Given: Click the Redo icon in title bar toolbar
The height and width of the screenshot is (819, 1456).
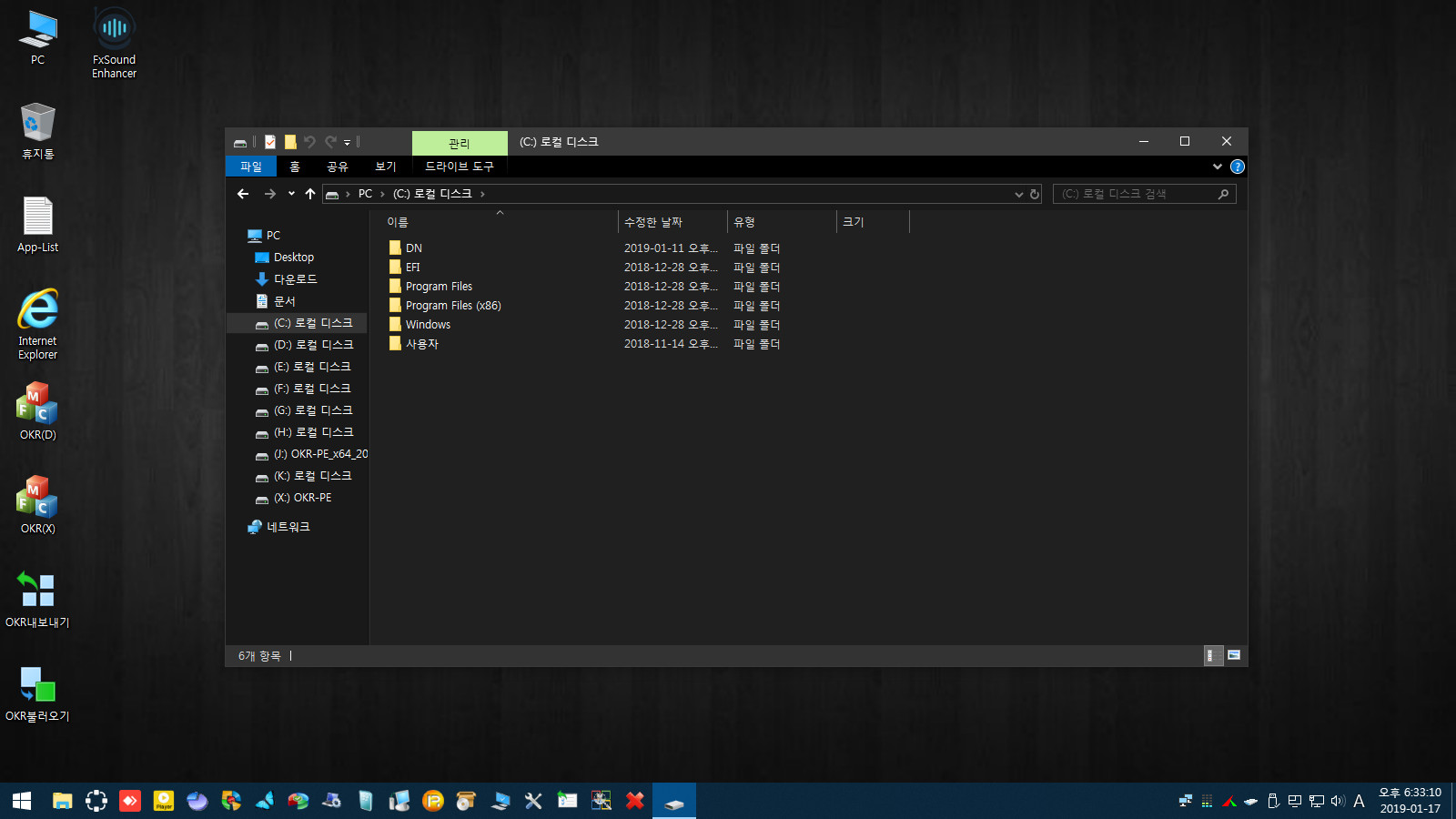Looking at the screenshot, I should coord(331,142).
